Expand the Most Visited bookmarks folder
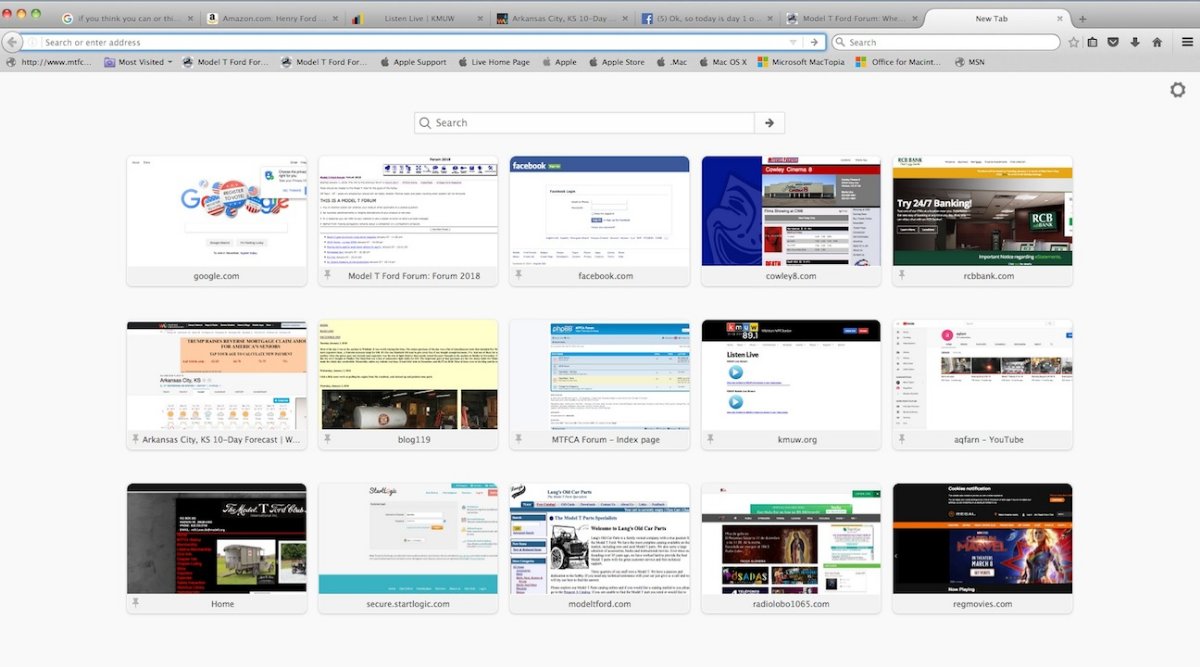The height and width of the screenshot is (667, 1200). [x=140, y=62]
